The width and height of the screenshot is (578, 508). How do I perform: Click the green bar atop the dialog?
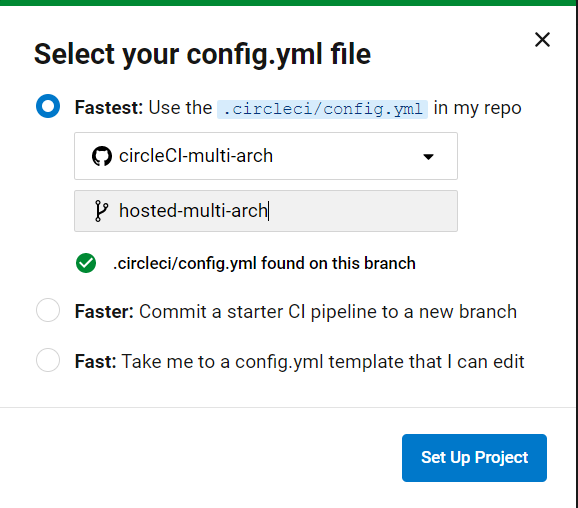(x=289, y=3)
